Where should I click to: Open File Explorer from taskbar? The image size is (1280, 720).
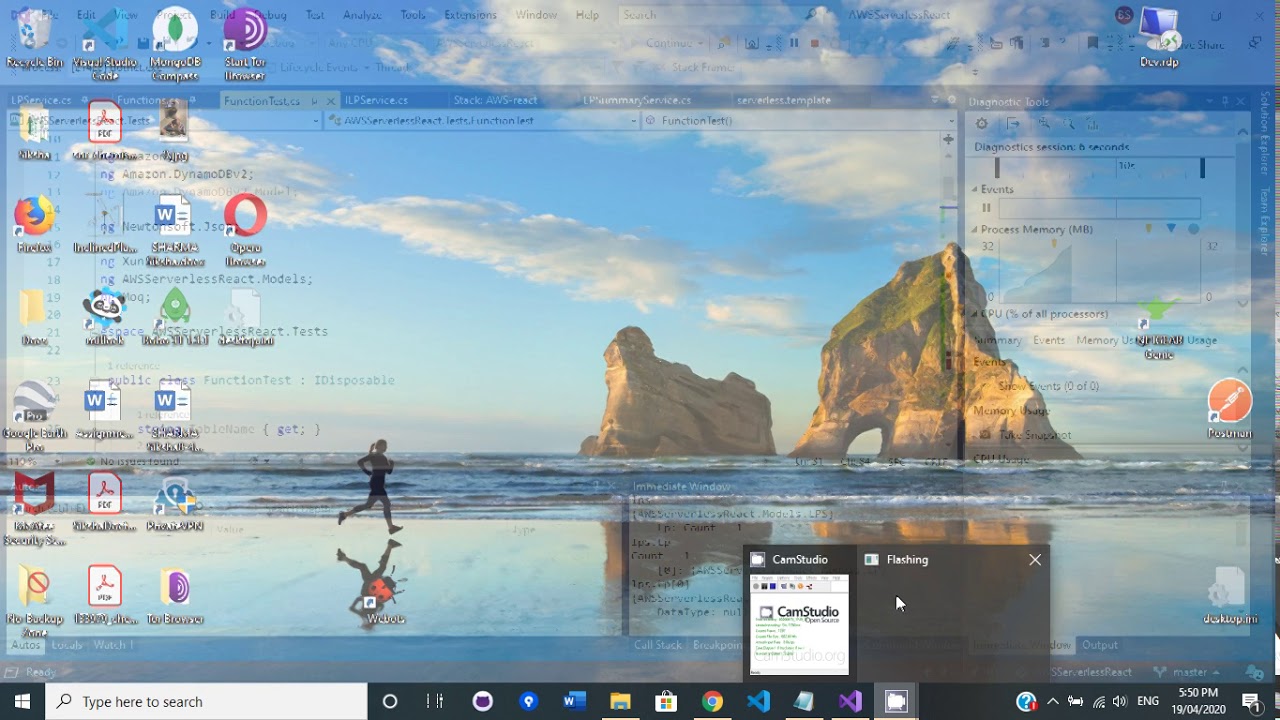(620, 701)
